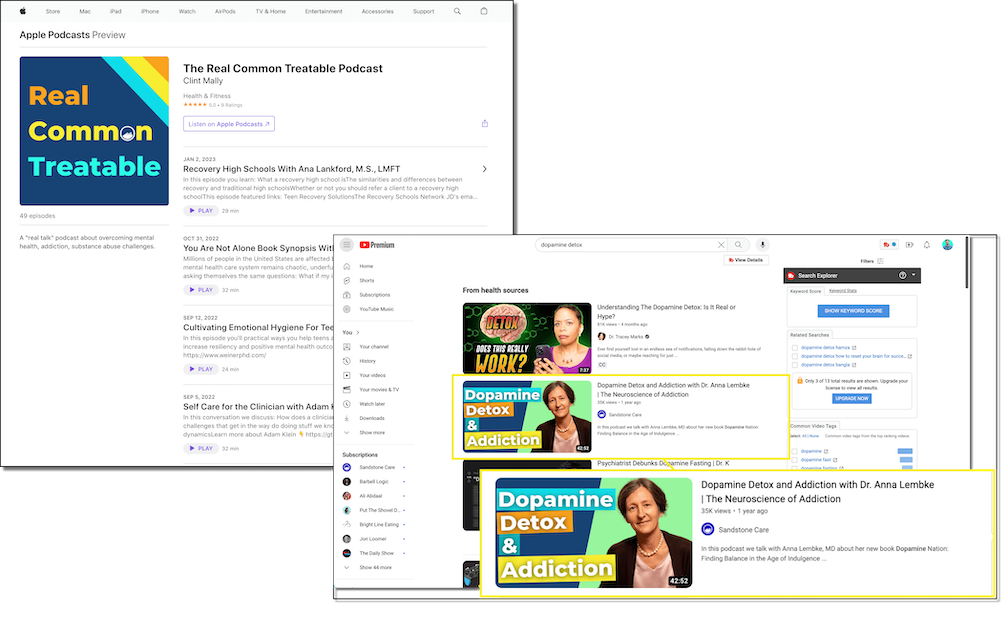Switch to the Keyword Score tab
The height and width of the screenshot is (633, 1008).
click(x=806, y=291)
